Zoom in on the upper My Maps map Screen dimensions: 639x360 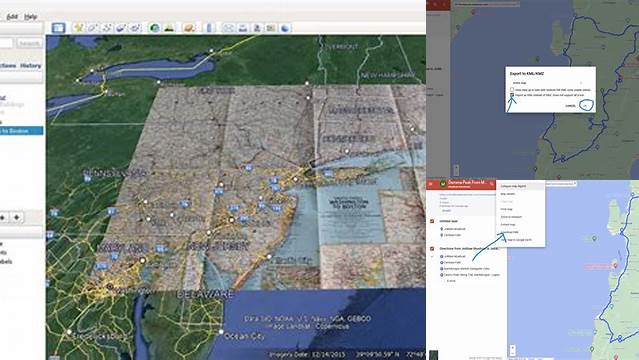[x=456, y=168]
